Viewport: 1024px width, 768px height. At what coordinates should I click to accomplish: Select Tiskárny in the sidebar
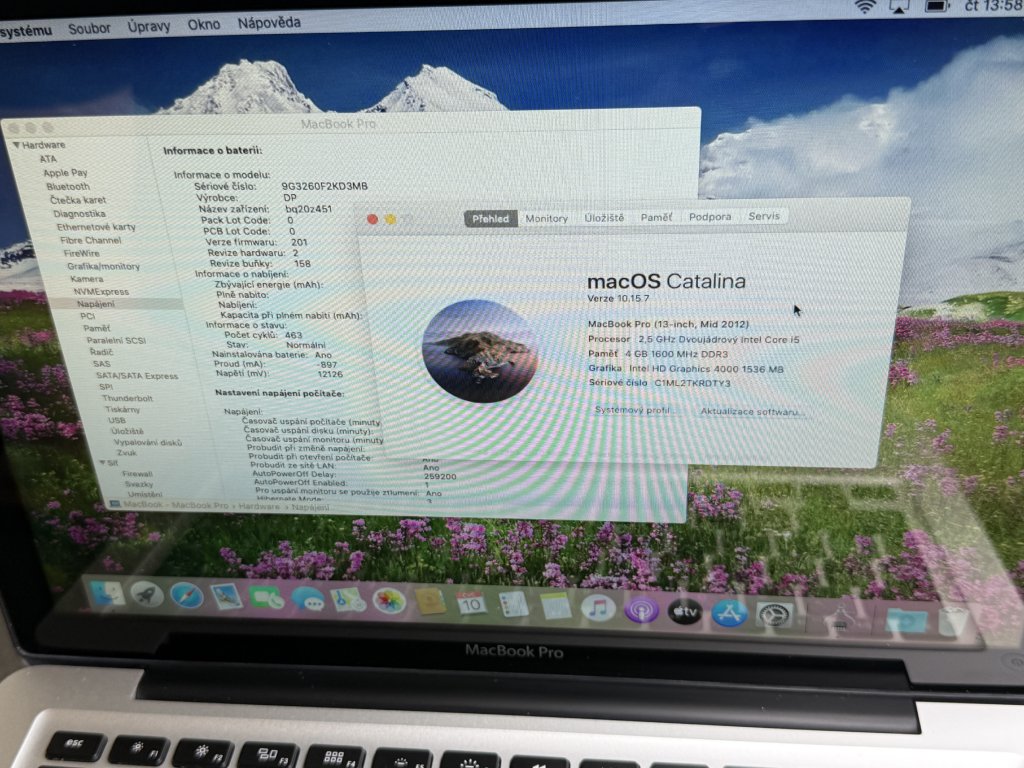pos(122,409)
